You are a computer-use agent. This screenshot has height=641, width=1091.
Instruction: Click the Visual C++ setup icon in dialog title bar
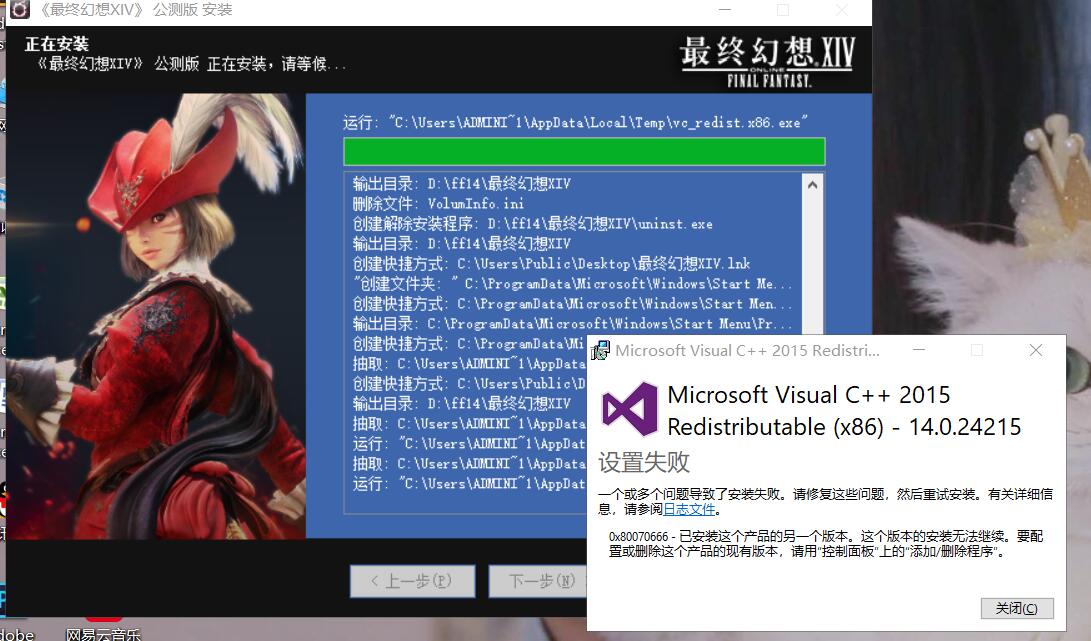tap(603, 350)
